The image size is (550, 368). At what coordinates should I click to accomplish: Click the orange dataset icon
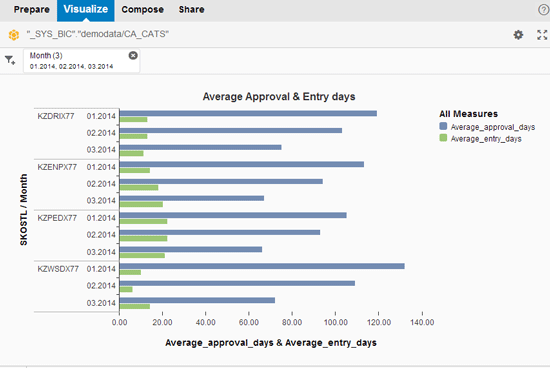(x=14, y=35)
